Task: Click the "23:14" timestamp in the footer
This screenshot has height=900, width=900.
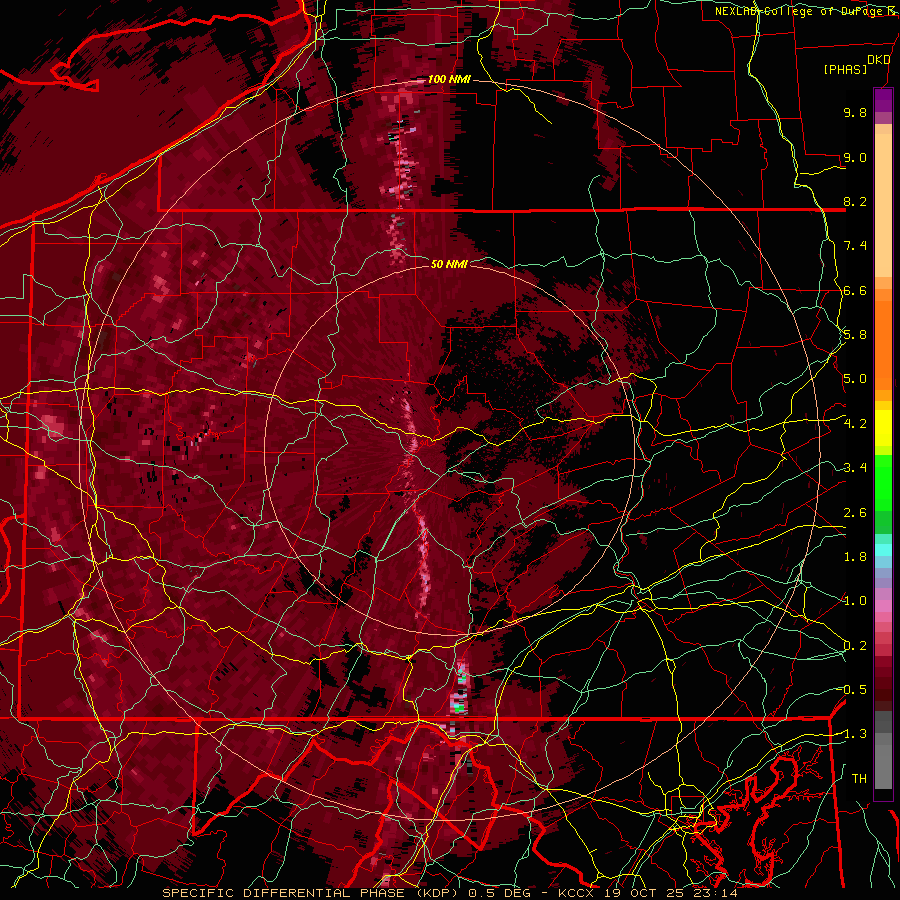Action: coord(717,893)
